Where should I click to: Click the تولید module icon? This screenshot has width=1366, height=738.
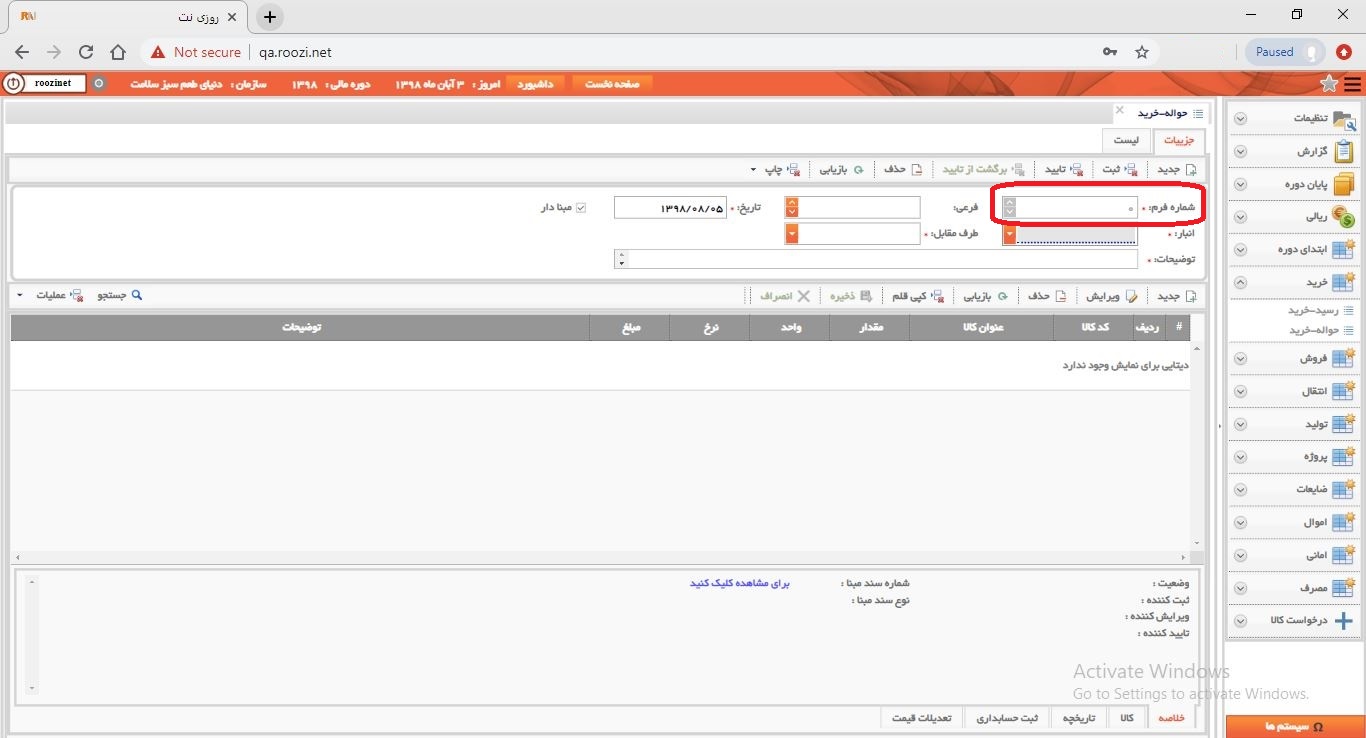tap(1343, 424)
